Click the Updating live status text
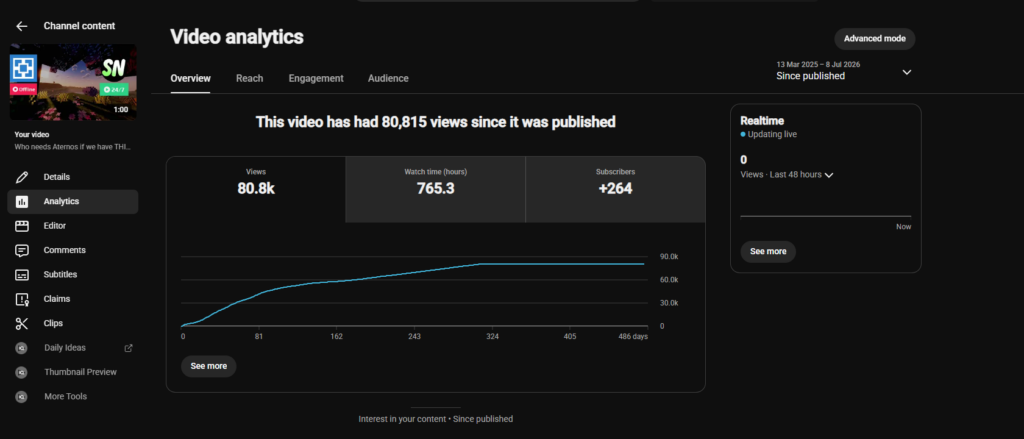This screenshot has width=1024, height=439. point(772,135)
